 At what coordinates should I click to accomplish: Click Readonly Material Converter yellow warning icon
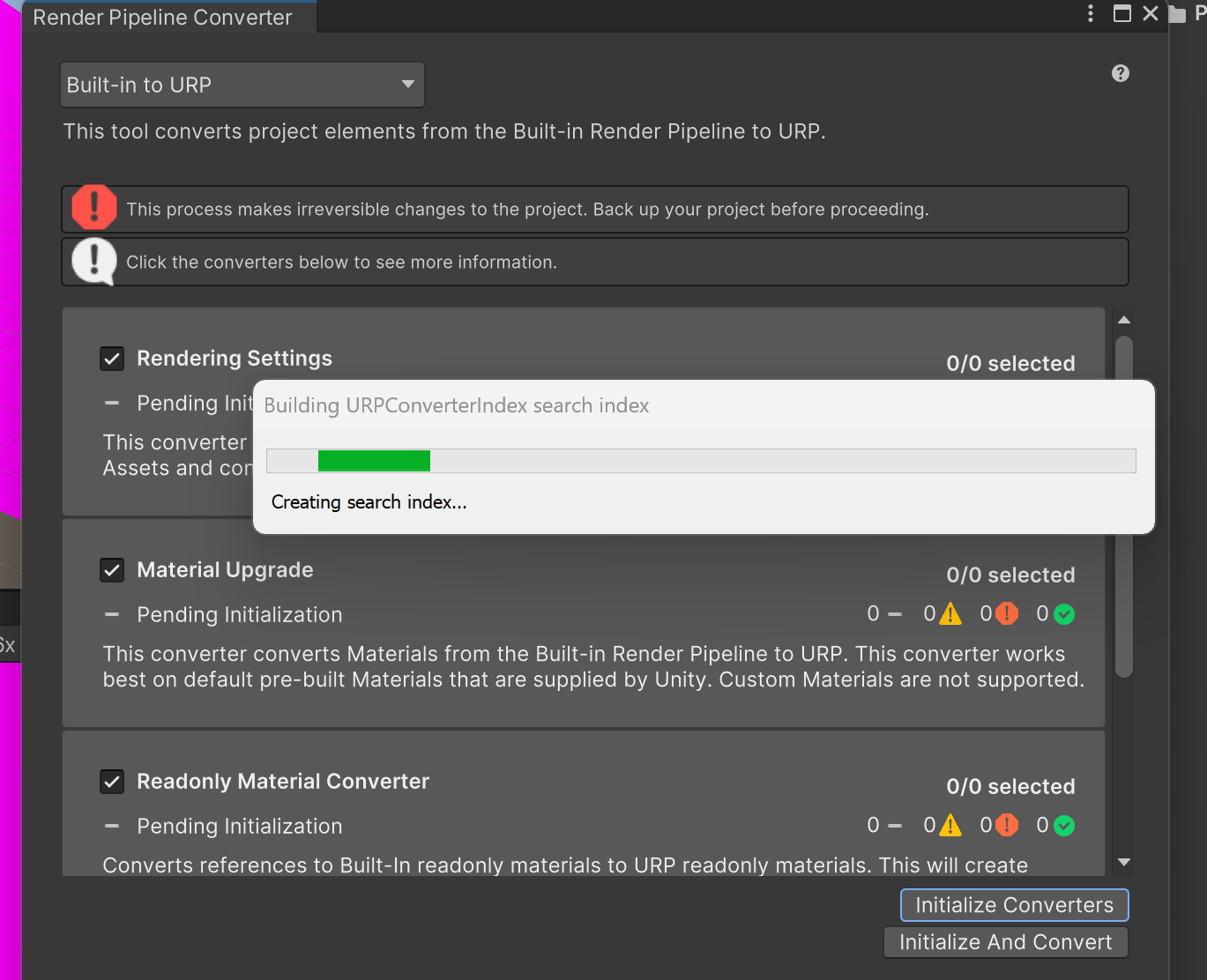(950, 825)
